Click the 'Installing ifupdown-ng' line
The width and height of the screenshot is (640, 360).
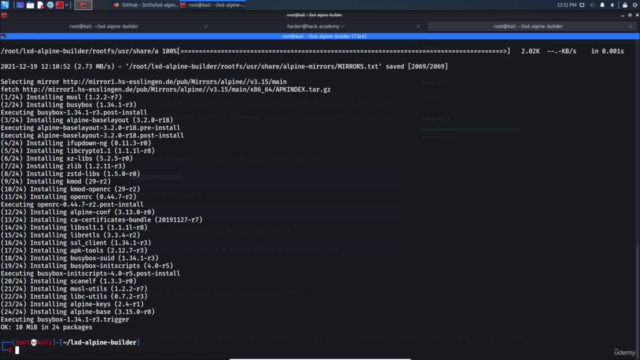(x=76, y=143)
